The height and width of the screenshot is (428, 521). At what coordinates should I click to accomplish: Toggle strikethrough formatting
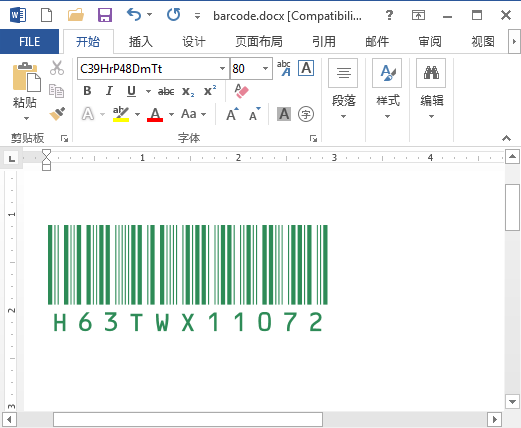(x=166, y=91)
